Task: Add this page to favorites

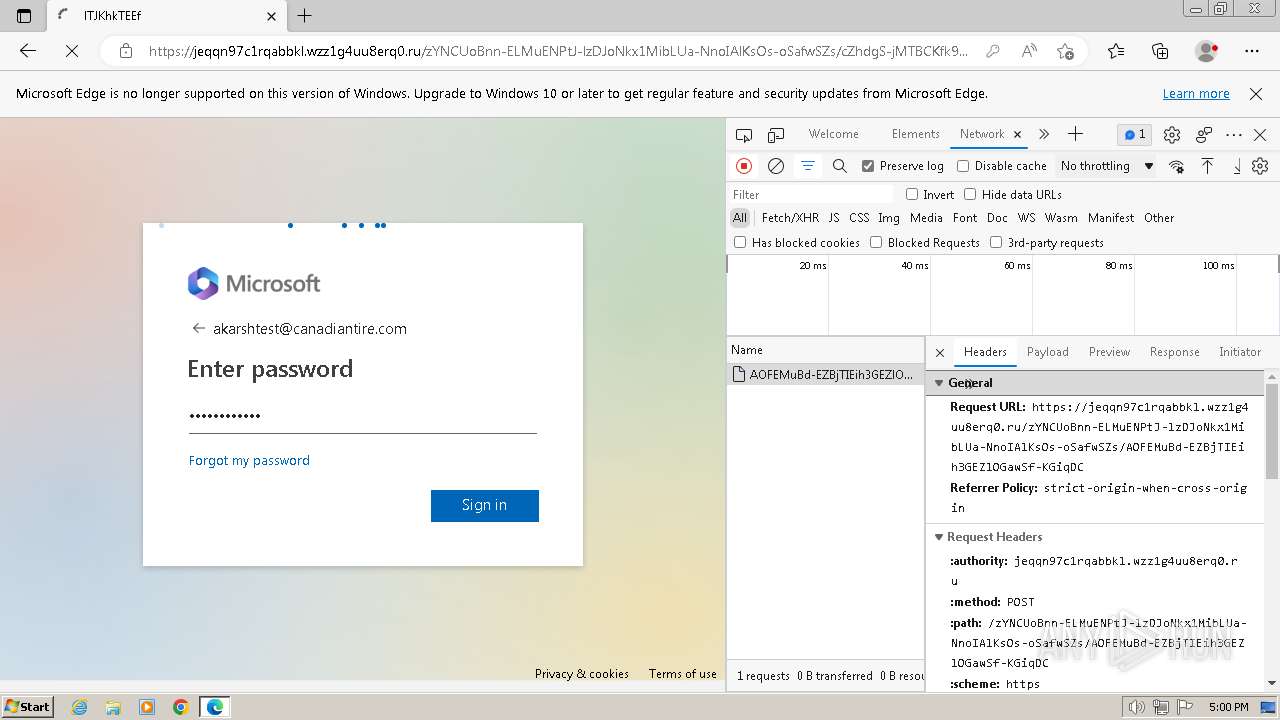Action: pos(1066,51)
